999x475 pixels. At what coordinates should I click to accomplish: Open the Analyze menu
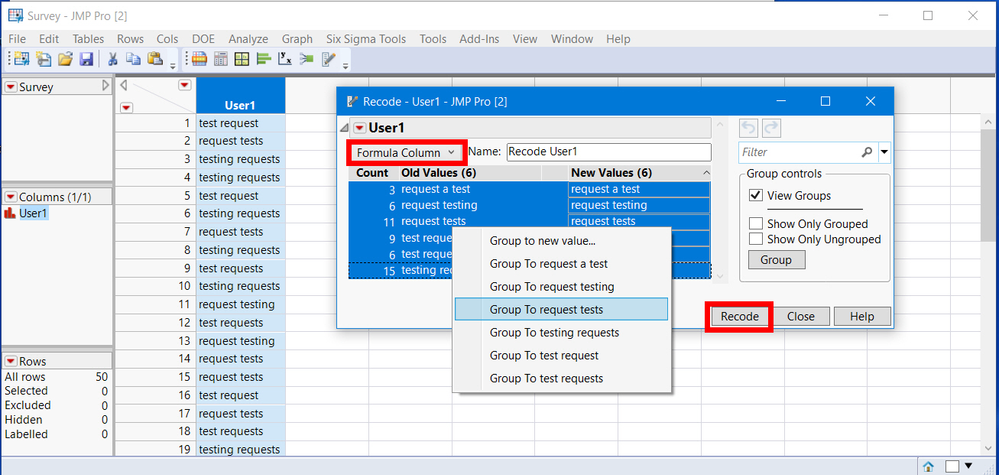coord(248,39)
